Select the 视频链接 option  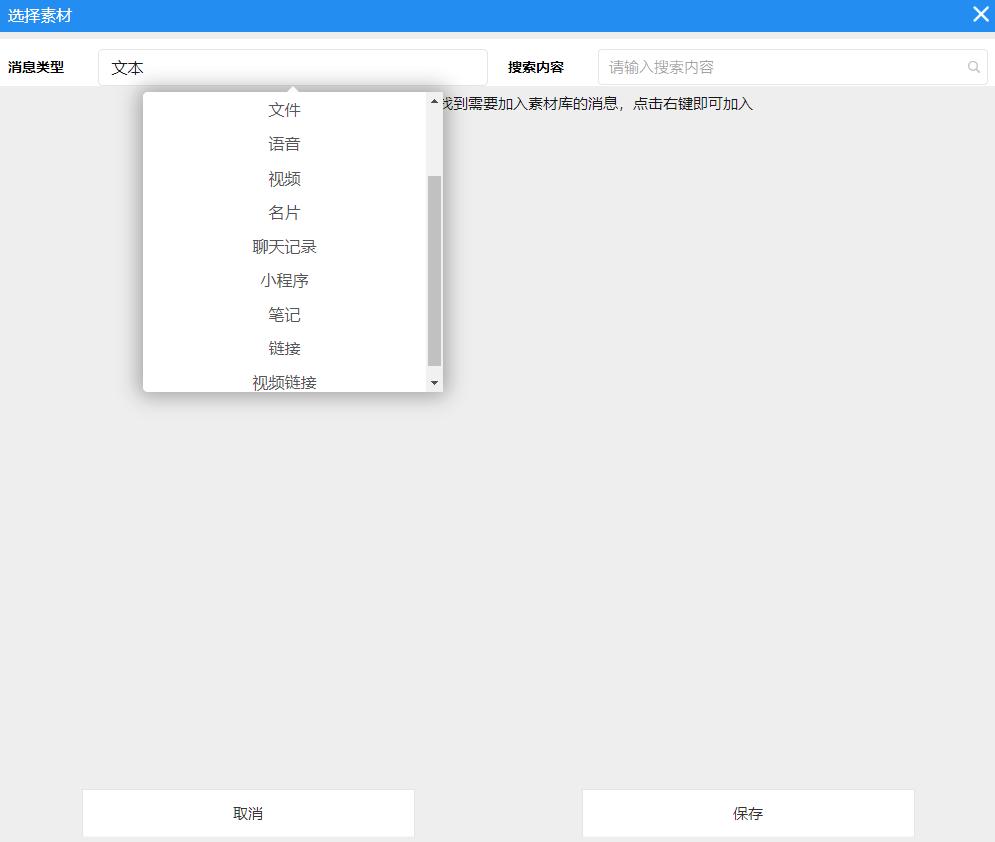pyautogui.click(x=284, y=381)
